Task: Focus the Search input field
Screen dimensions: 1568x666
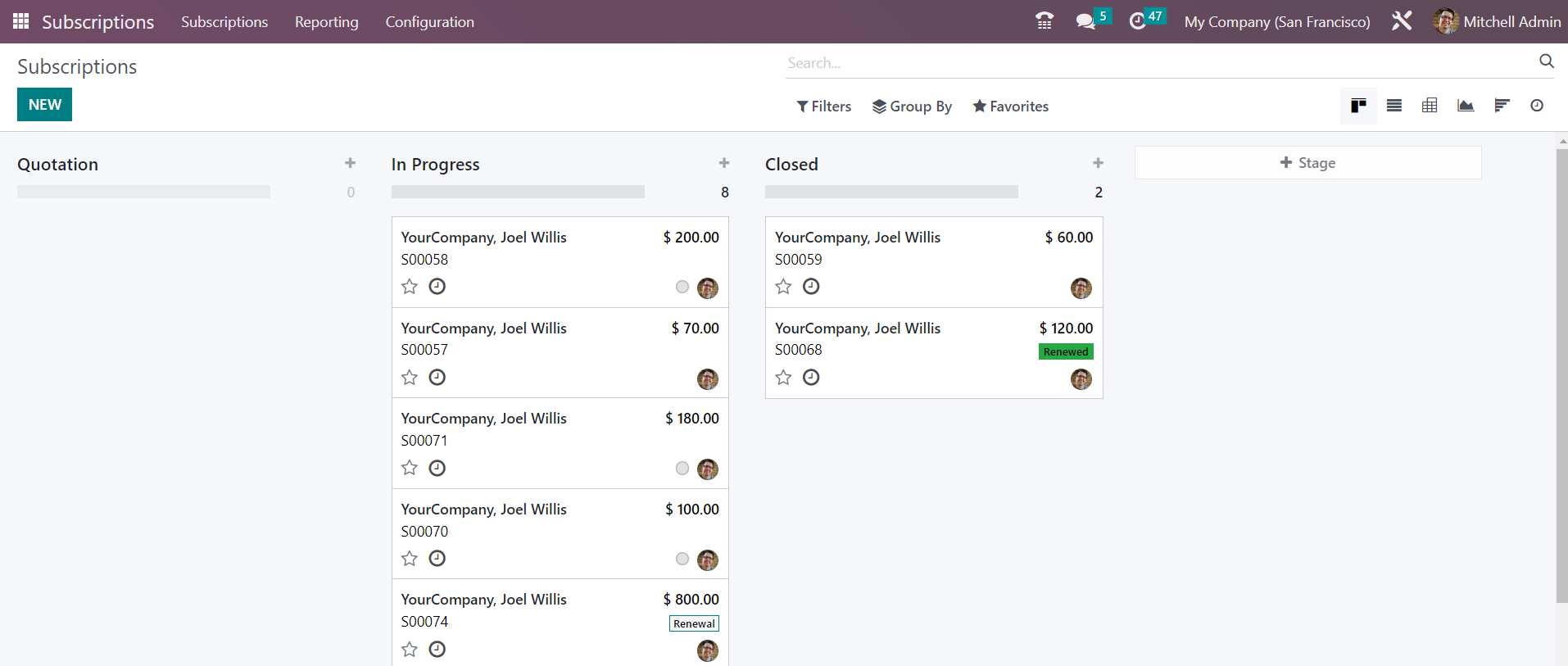Action: [x=1159, y=63]
